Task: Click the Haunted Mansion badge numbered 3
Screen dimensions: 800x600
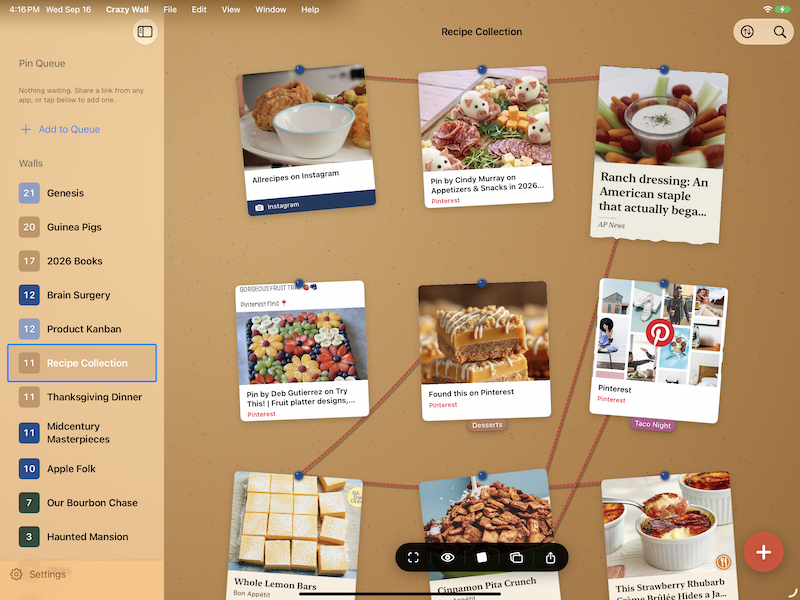Action: point(29,537)
